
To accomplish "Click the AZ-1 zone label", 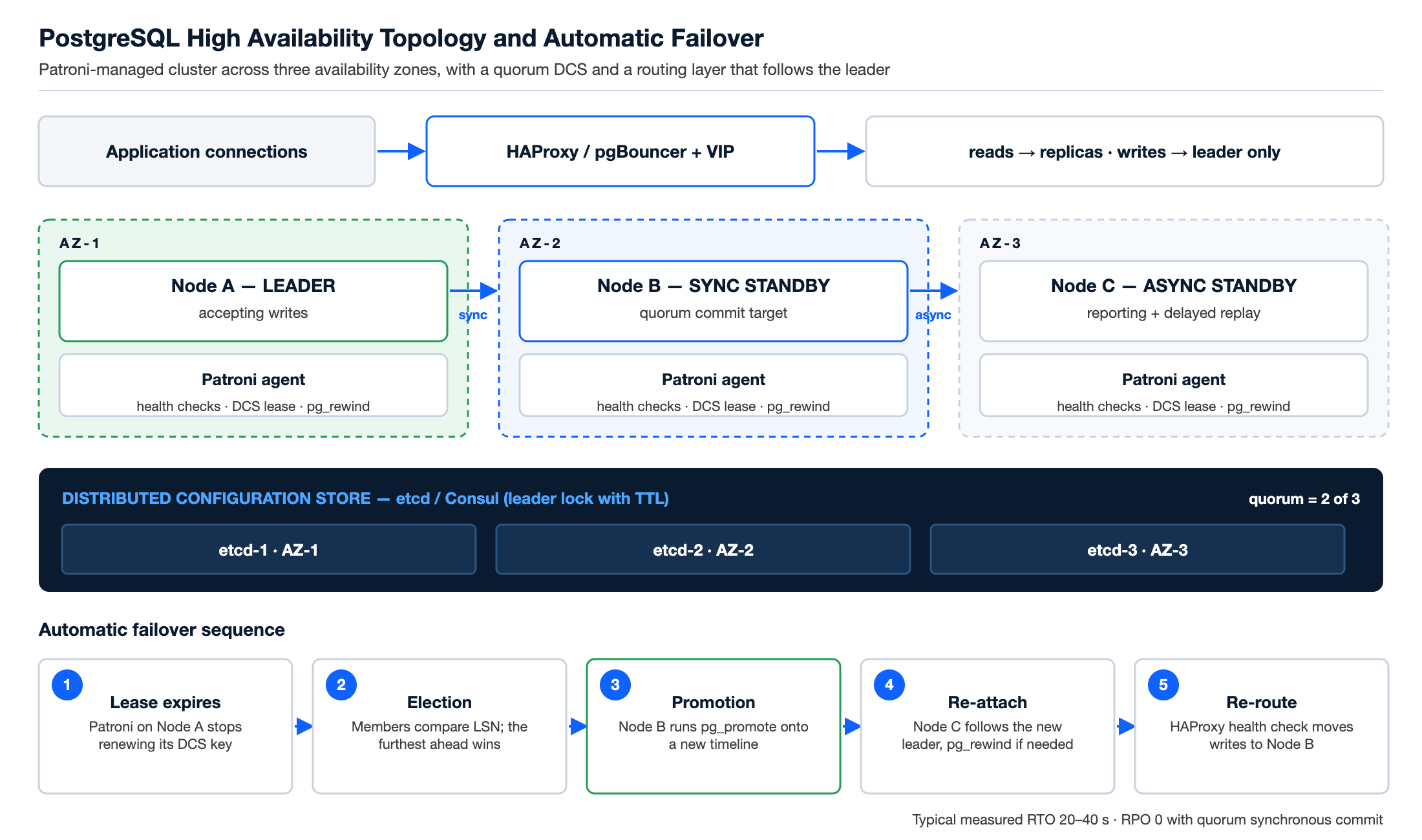I will pyautogui.click(x=80, y=243).
